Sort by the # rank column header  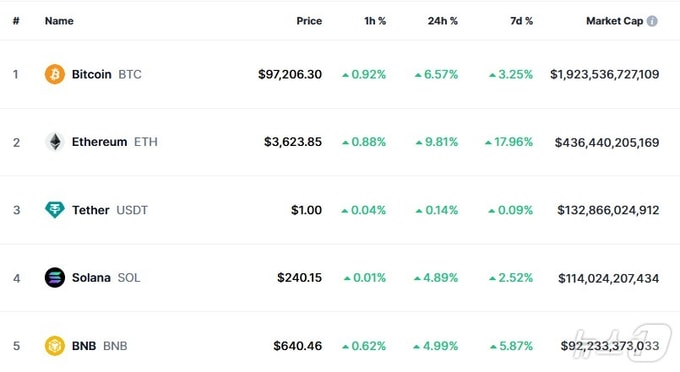point(16,21)
